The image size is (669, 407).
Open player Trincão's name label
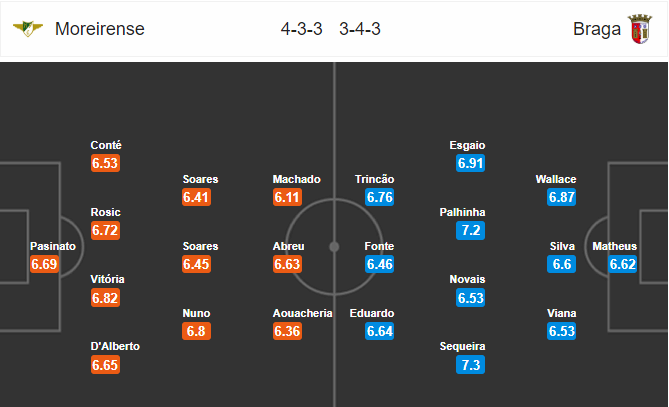pos(375,179)
